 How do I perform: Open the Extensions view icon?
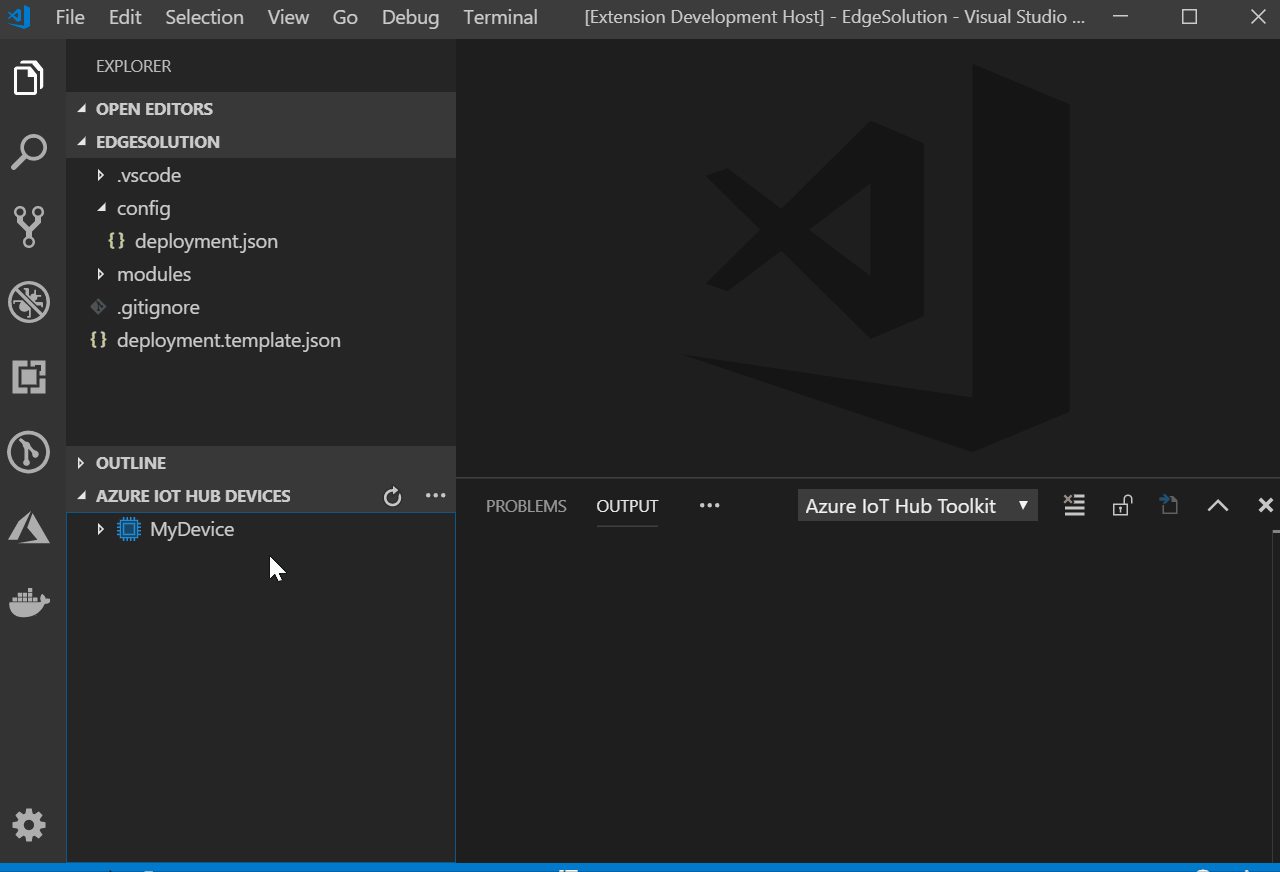coord(28,377)
